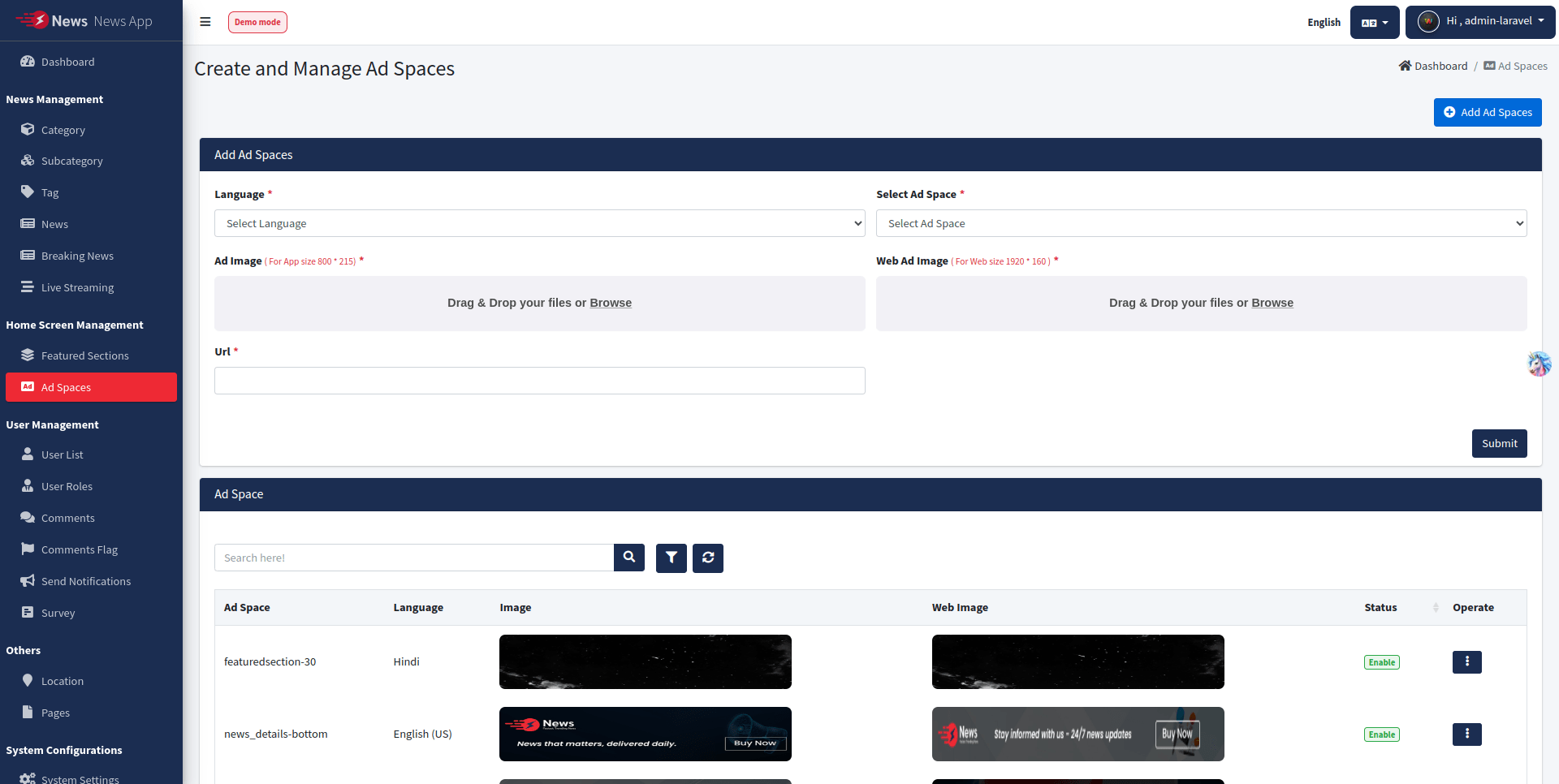Click the hamburger sidebar toggle icon
Viewport: 1559px width, 784px height.
pyautogui.click(x=205, y=22)
